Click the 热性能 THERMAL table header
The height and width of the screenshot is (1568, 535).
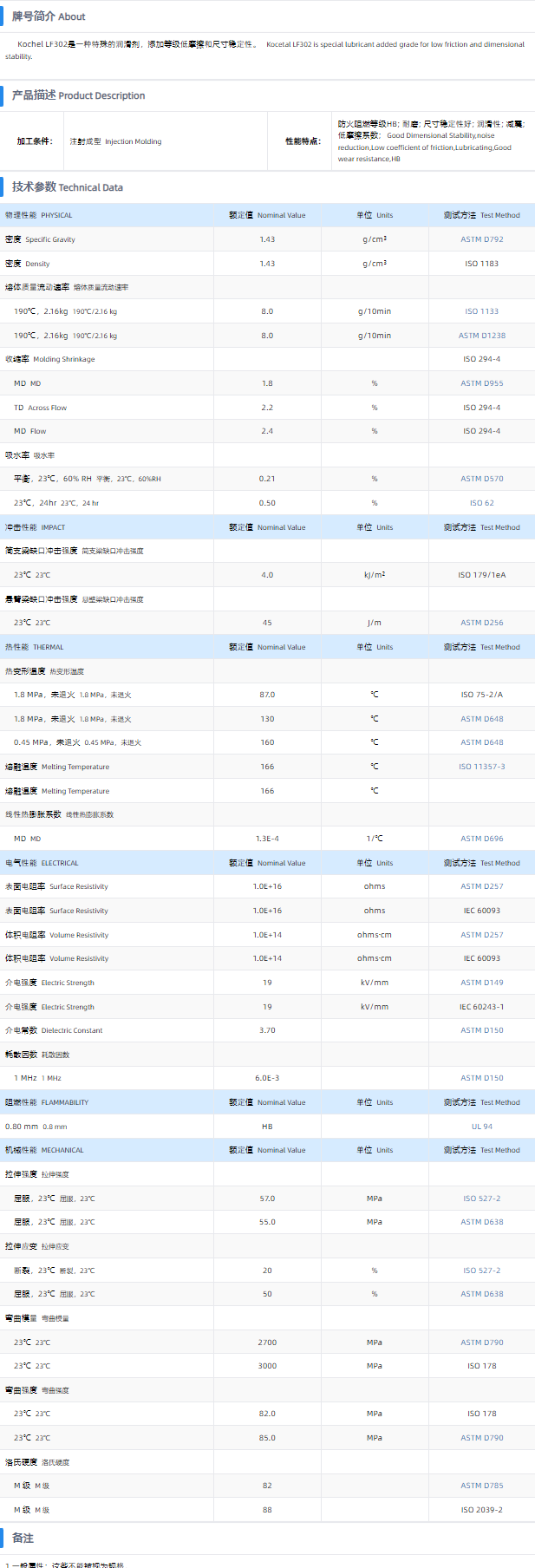pyautogui.click(x=35, y=647)
